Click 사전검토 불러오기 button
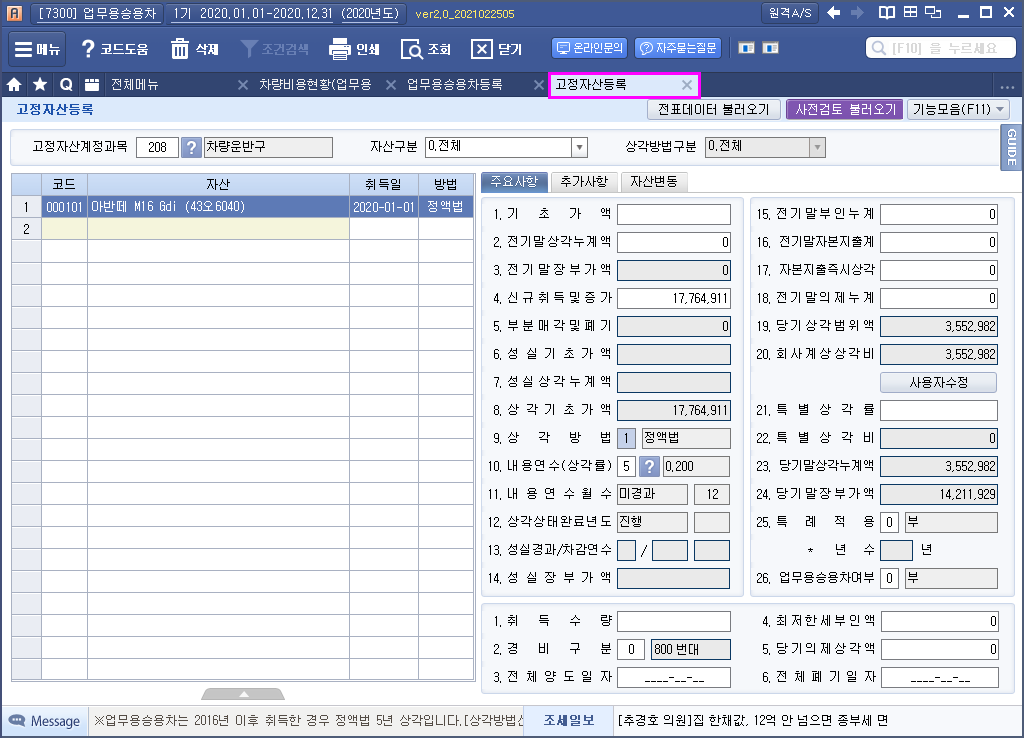 tap(845, 109)
